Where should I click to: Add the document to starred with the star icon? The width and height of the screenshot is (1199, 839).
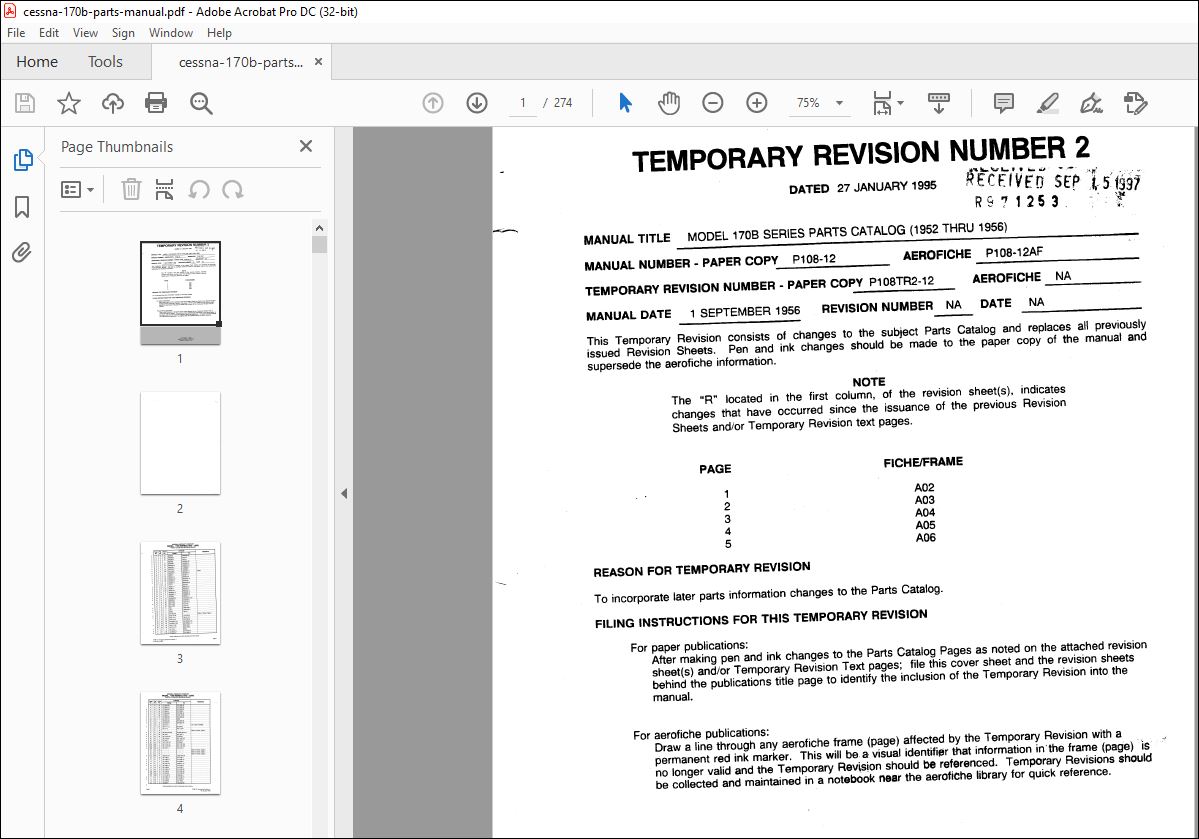pyautogui.click(x=69, y=102)
